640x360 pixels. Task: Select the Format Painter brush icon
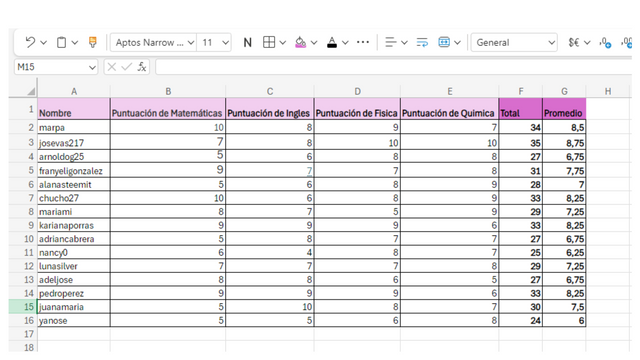[93, 42]
